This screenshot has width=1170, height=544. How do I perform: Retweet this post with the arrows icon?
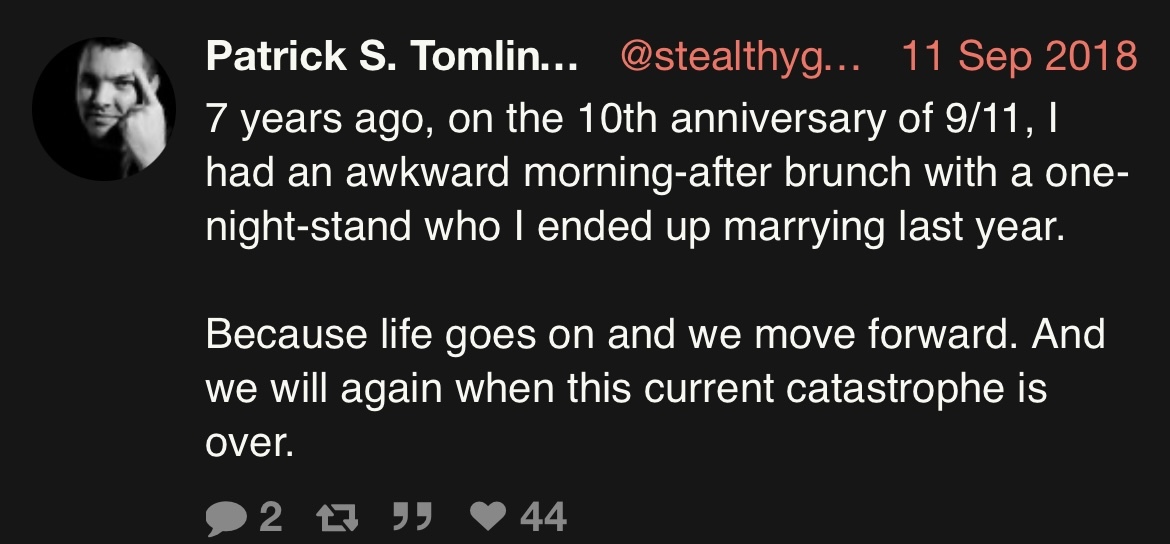337,517
